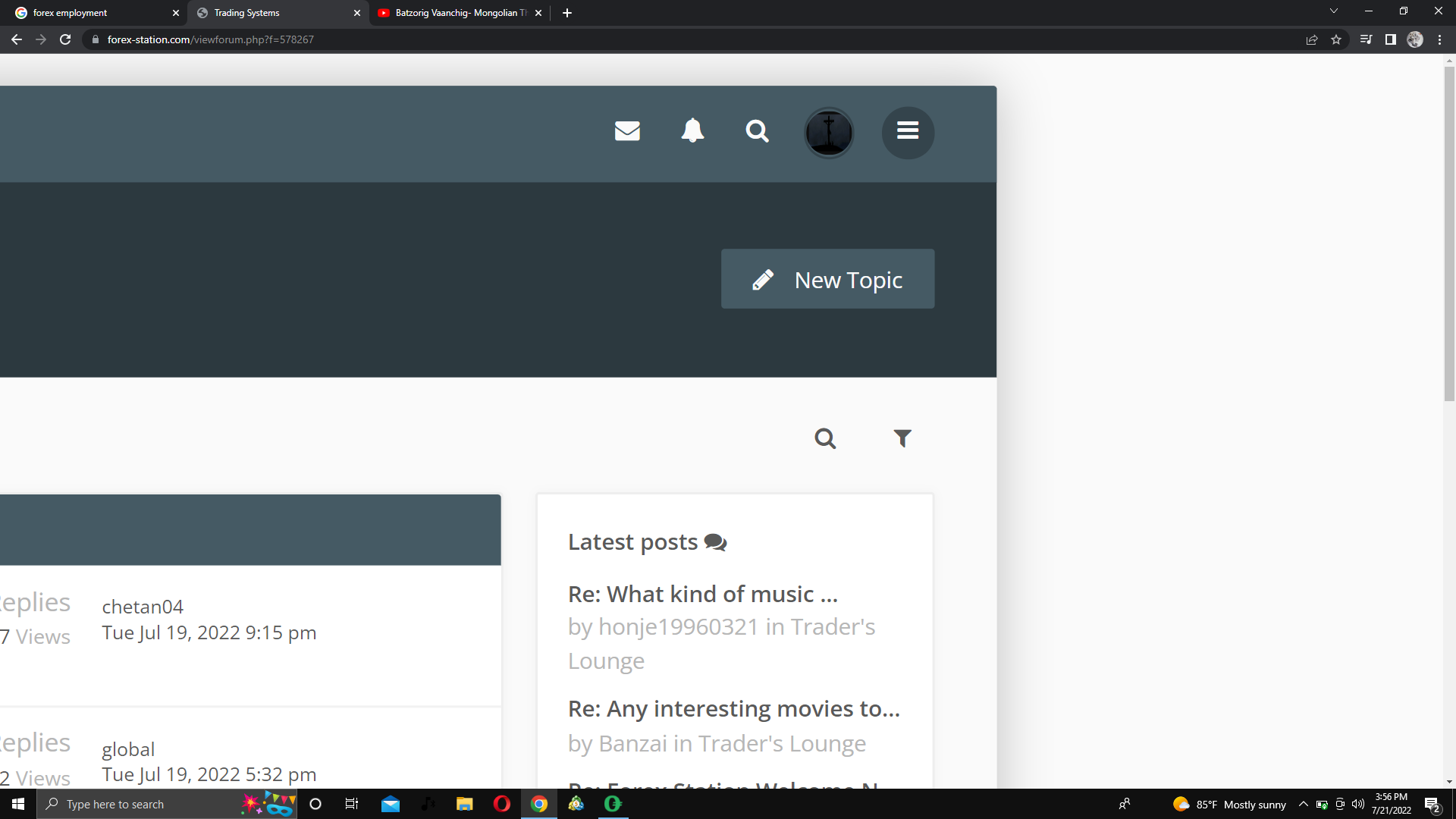Open the Opera browser in taskbar

(x=502, y=804)
